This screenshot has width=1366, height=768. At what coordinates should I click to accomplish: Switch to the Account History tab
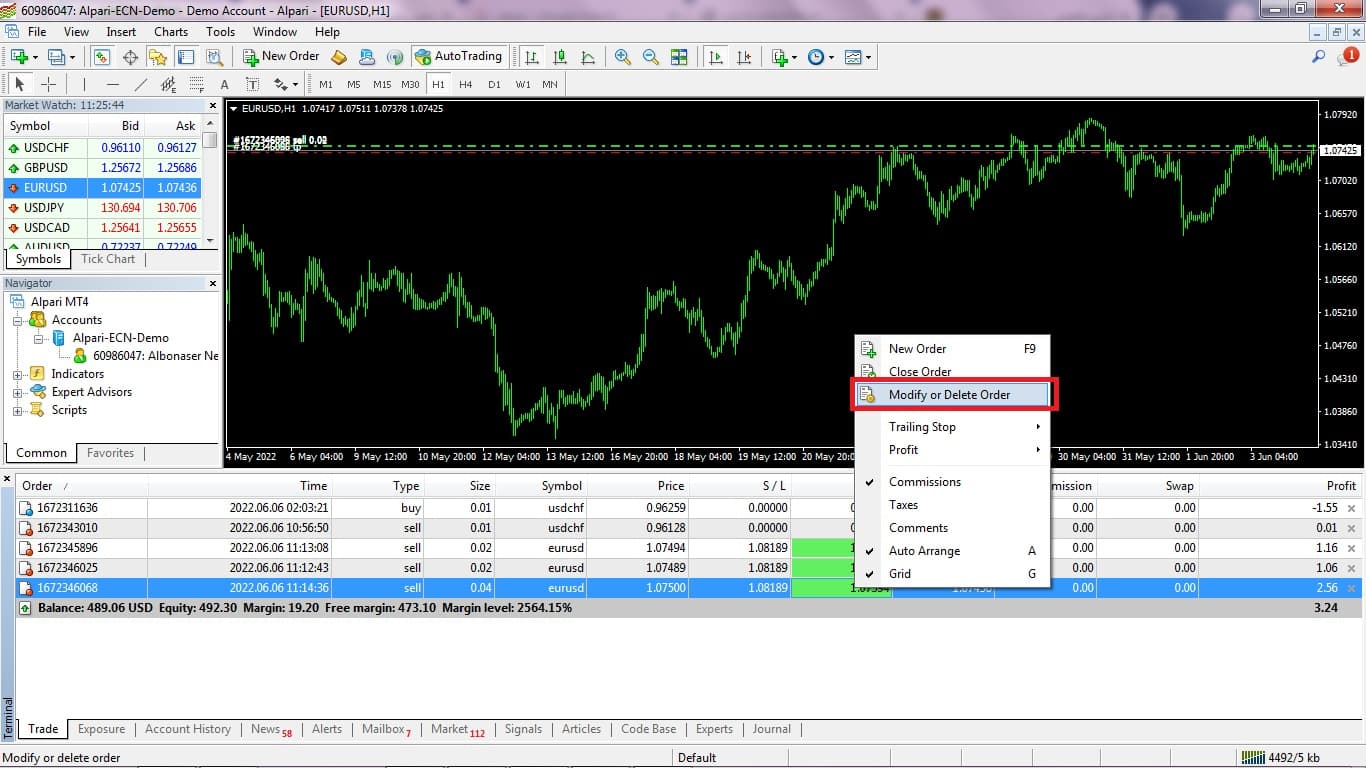(x=188, y=729)
